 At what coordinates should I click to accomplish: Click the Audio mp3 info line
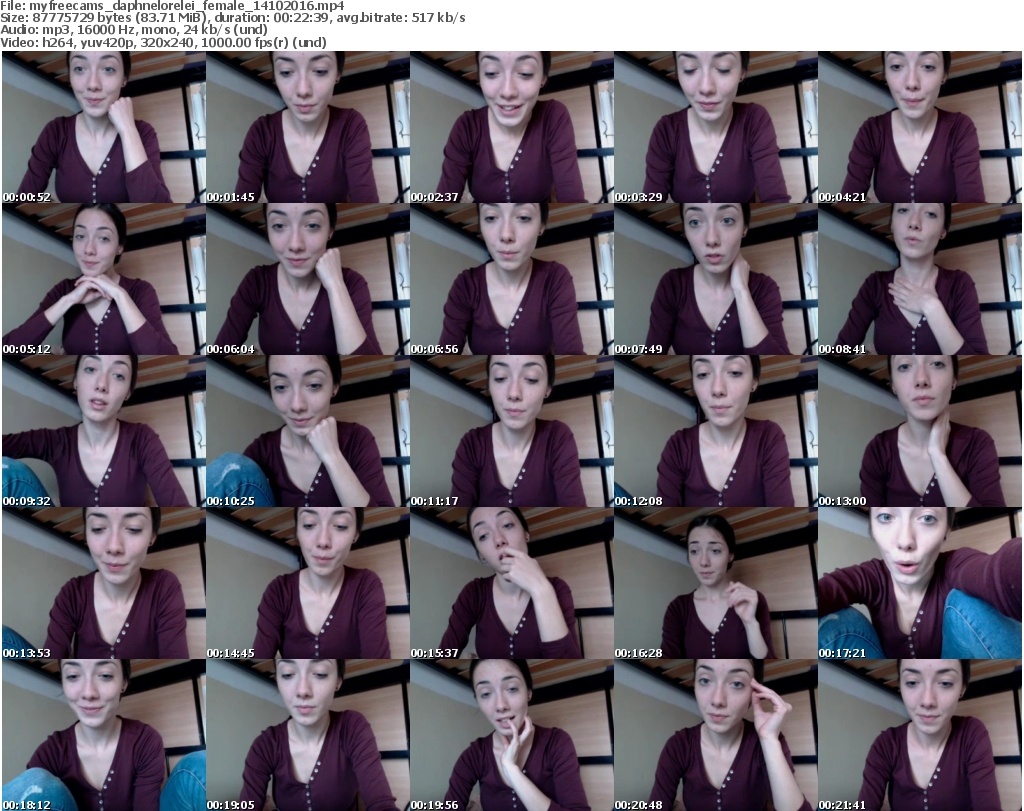point(134,30)
